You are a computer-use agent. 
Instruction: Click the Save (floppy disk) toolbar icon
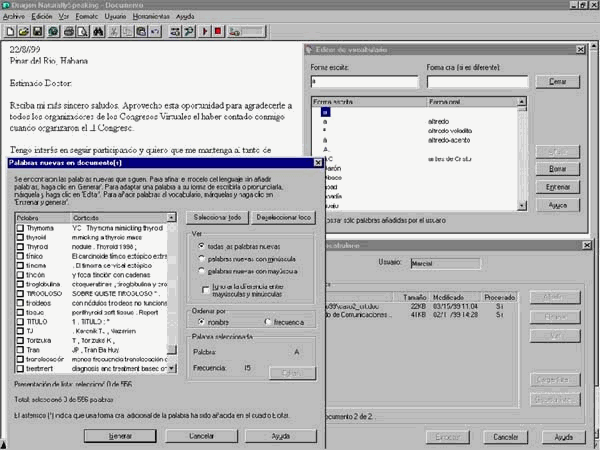(x=38, y=31)
